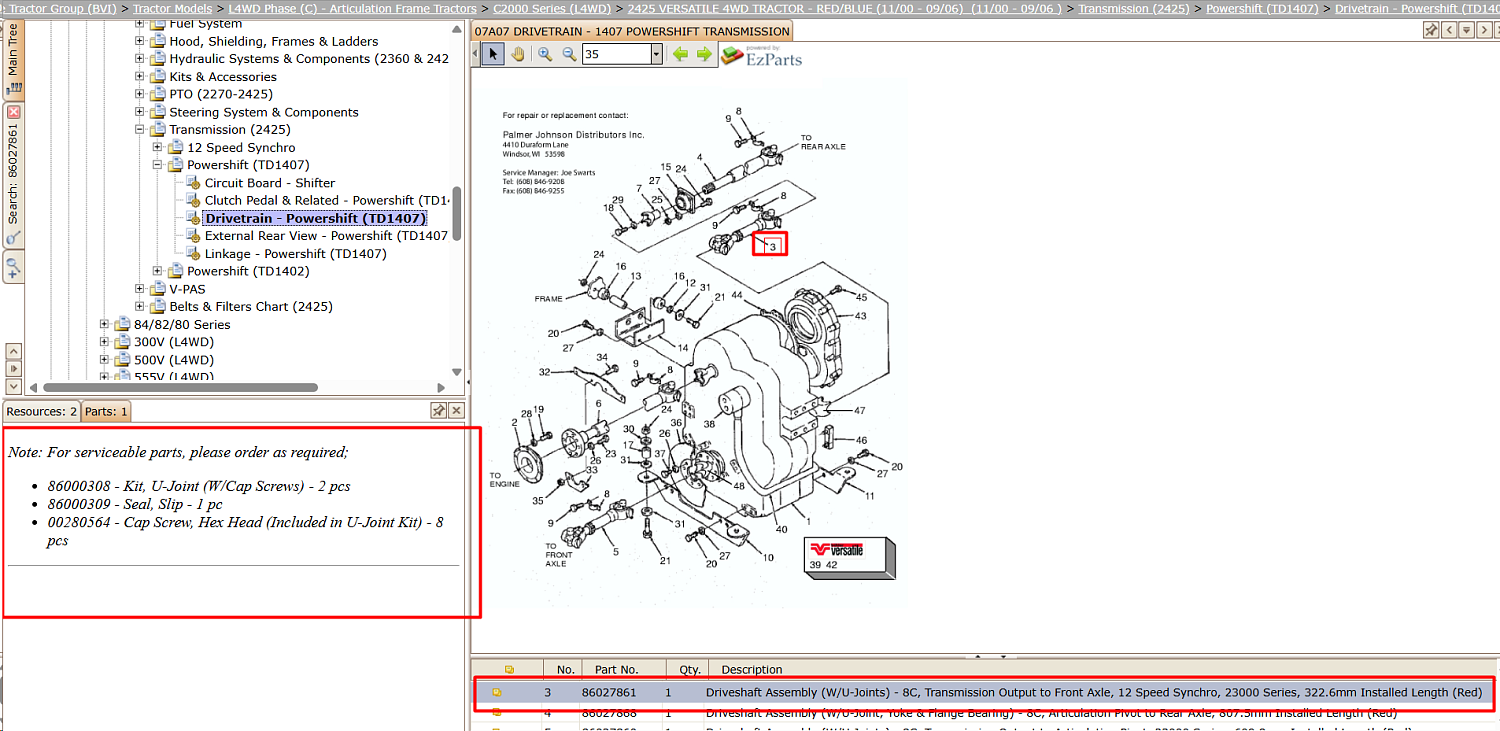
Task: Select the 07A07 Drivetrain diagram tab
Action: (x=632, y=31)
